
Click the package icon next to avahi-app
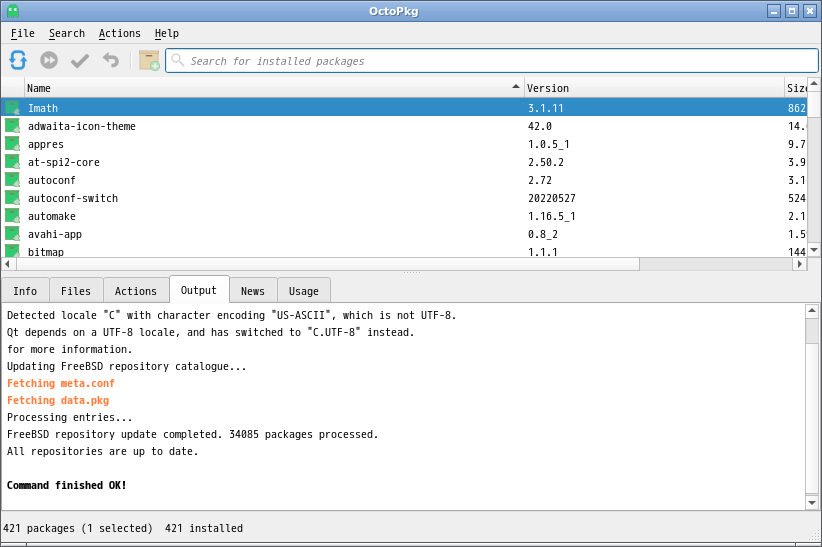pos(13,234)
